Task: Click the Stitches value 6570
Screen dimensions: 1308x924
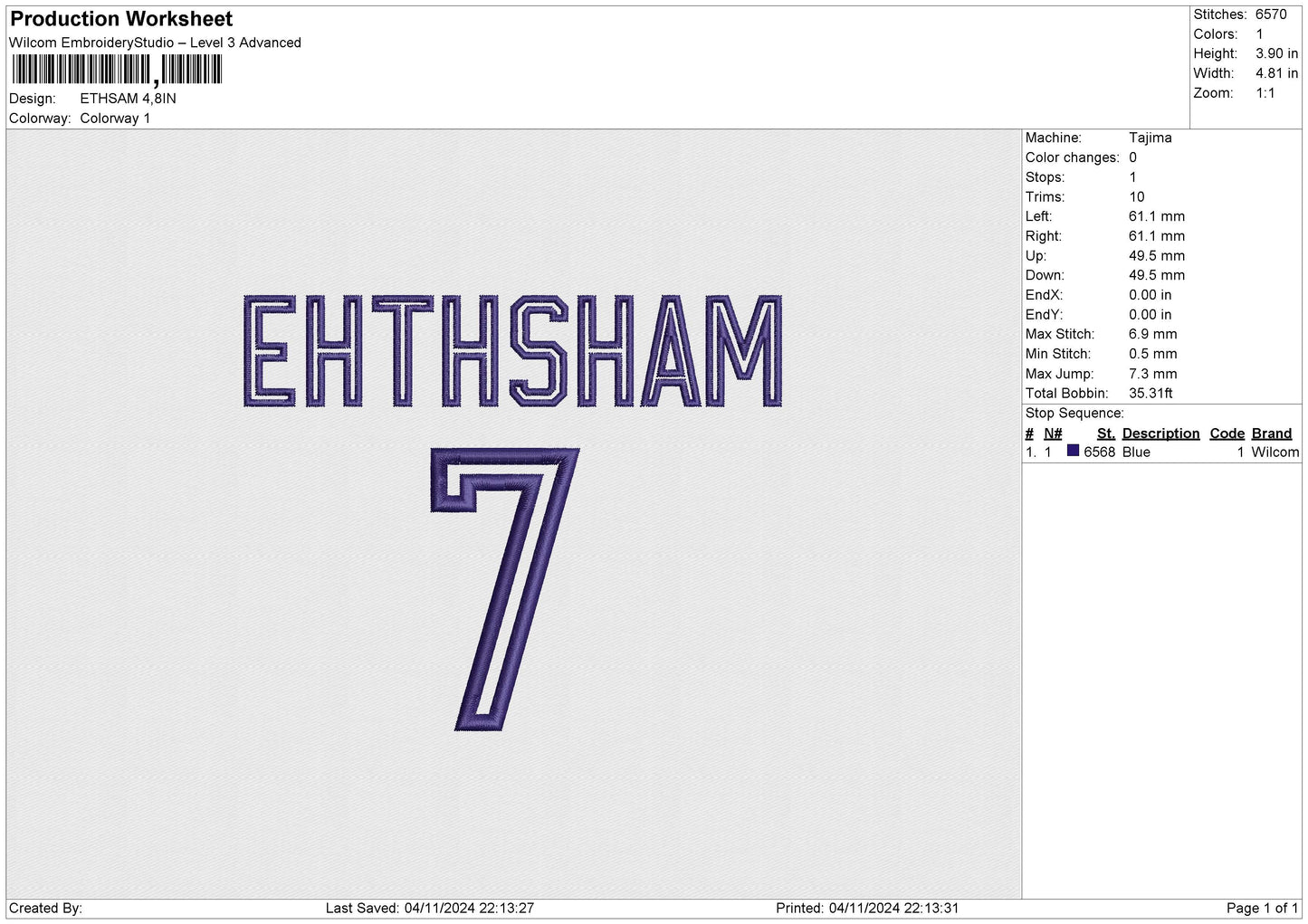Action: 1271,14
